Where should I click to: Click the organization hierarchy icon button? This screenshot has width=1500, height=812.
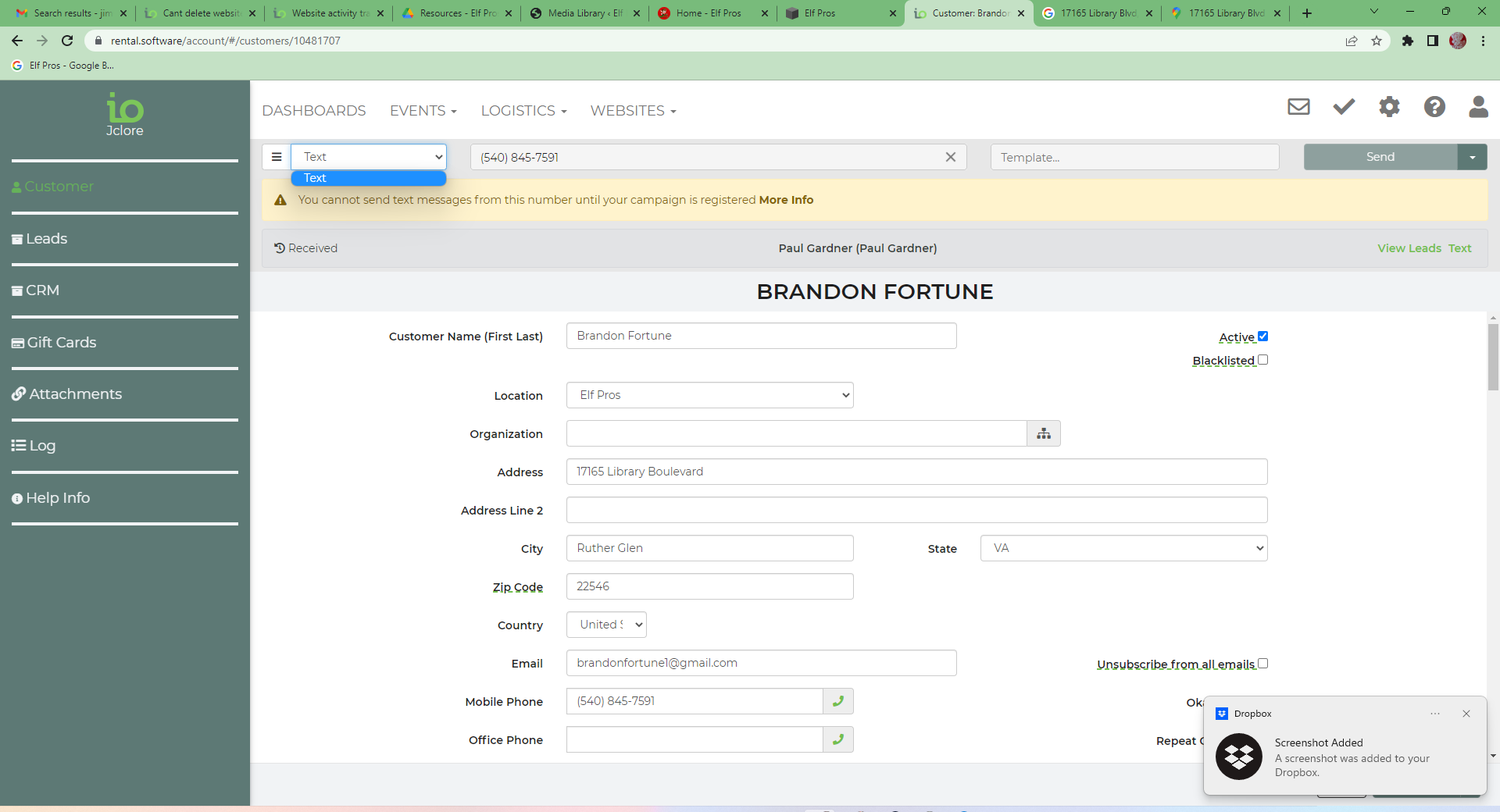[x=1044, y=434]
